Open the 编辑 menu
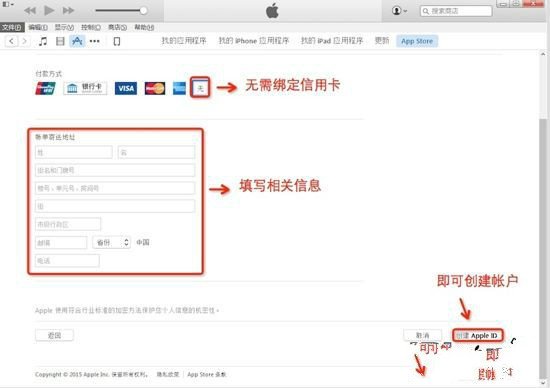 click(38, 27)
